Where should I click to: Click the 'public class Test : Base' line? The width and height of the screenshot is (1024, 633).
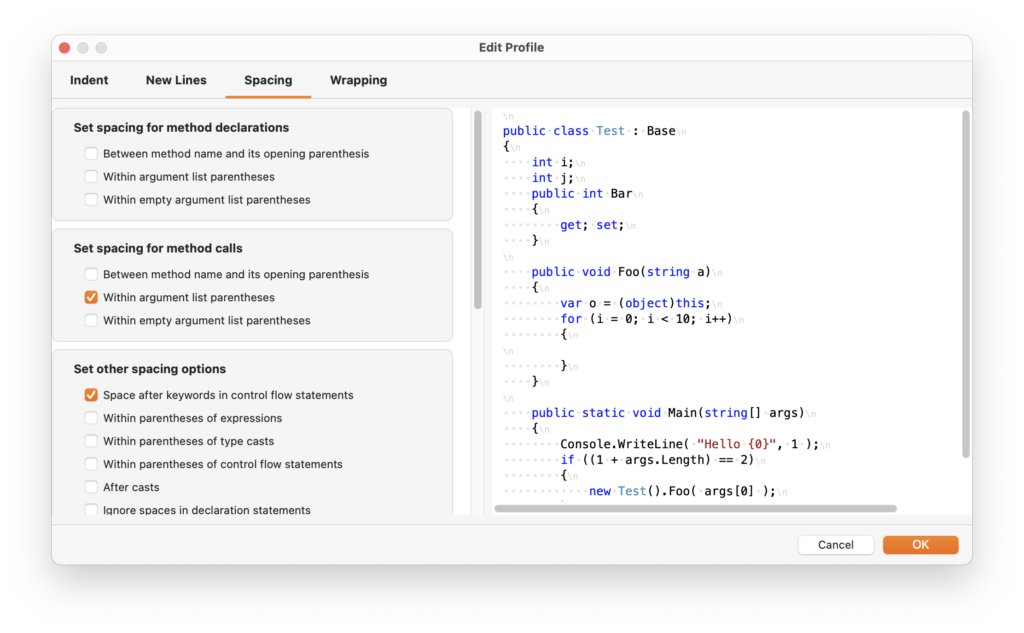tap(588, 131)
